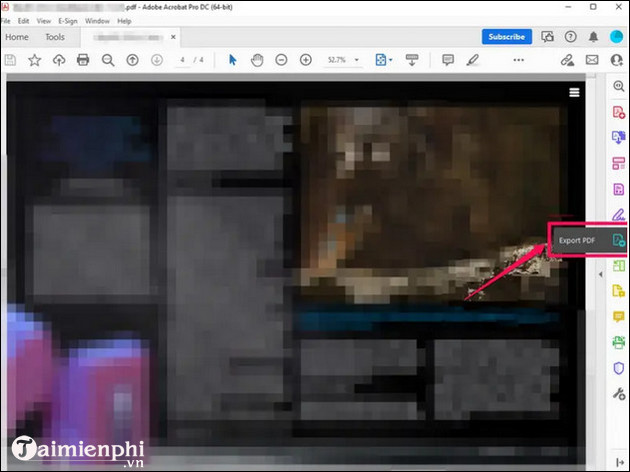Go to the Home tab

click(x=17, y=37)
